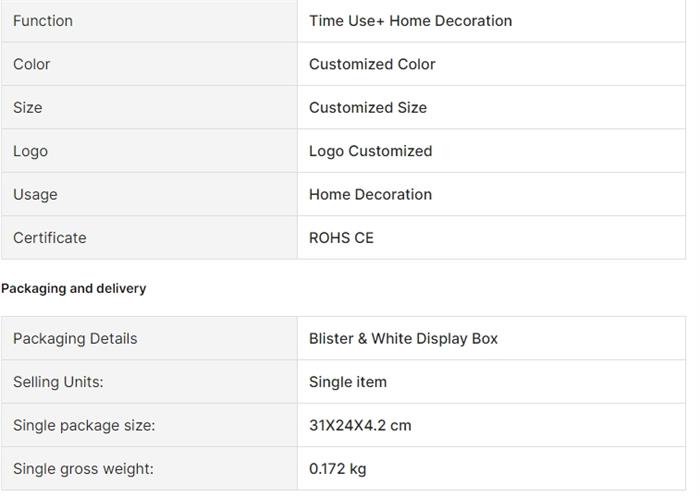Select the 'Customized Color' value
The width and height of the screenshot is (700, 496).
[x=372, y=64]
